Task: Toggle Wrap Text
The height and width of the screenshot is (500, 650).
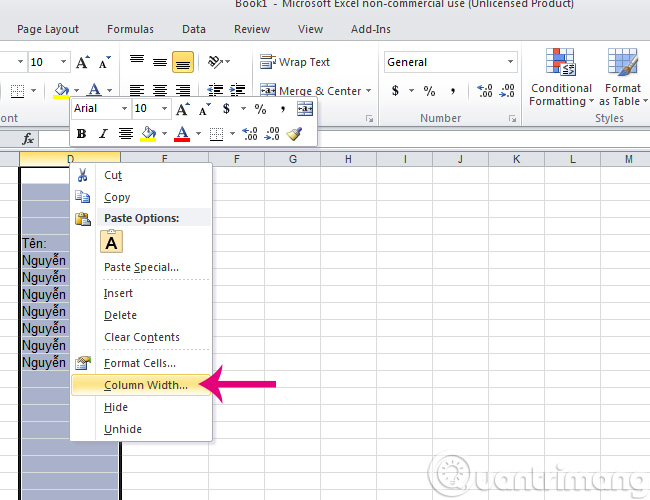Action: pyautogui.click(x=295, y=62)
